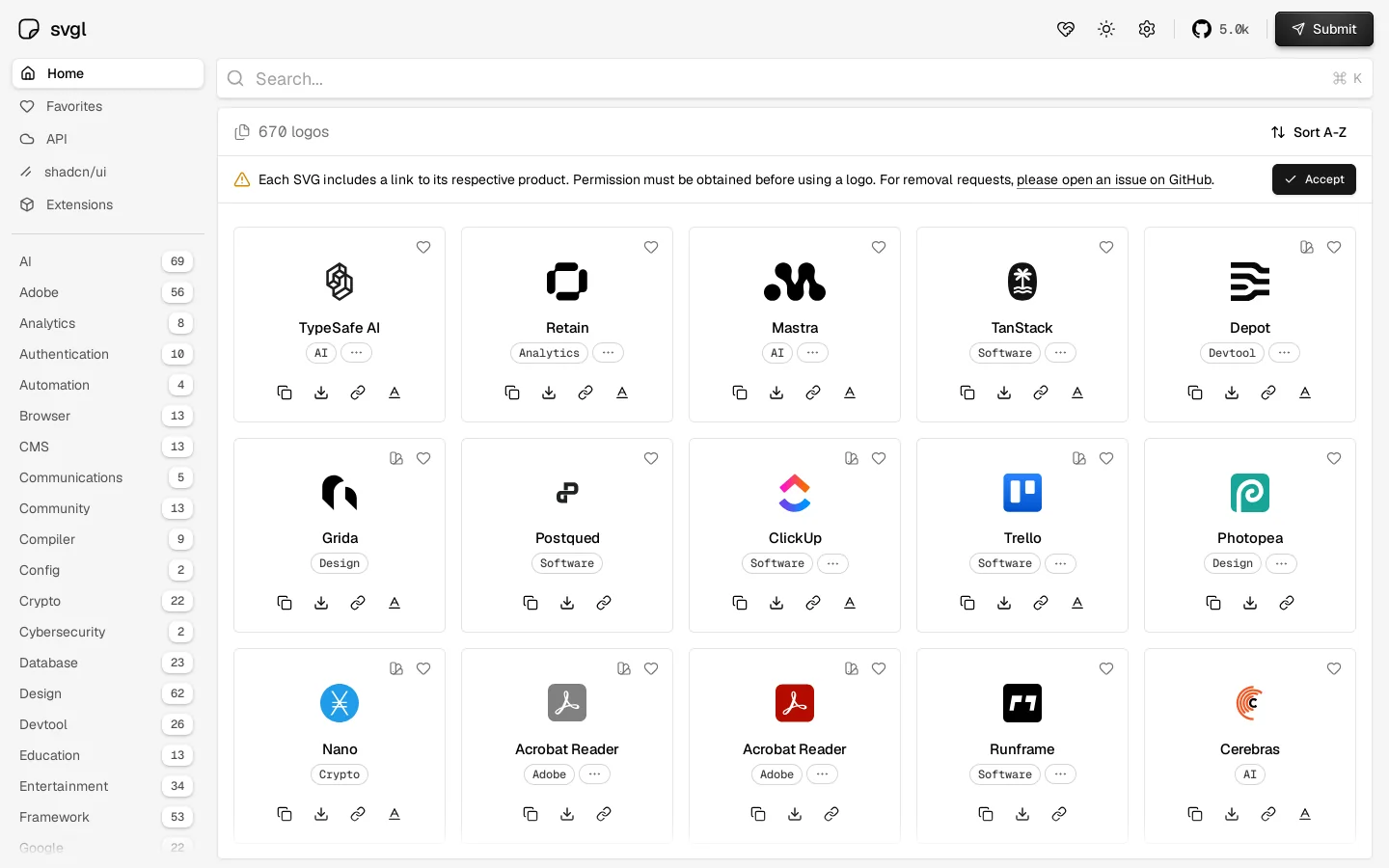
Task: Click the heart-handshake sponsor icon
Action: tap(1066, 29)
